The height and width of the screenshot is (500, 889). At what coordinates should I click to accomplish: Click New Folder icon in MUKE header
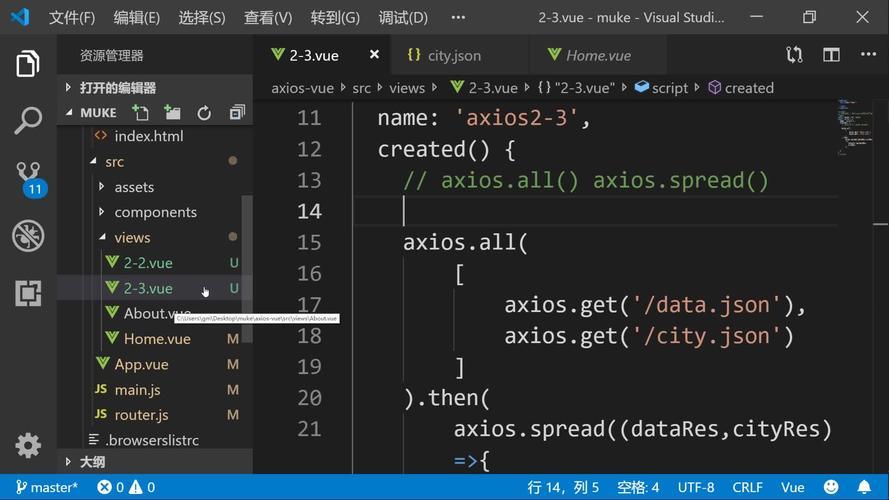point(172,113)
